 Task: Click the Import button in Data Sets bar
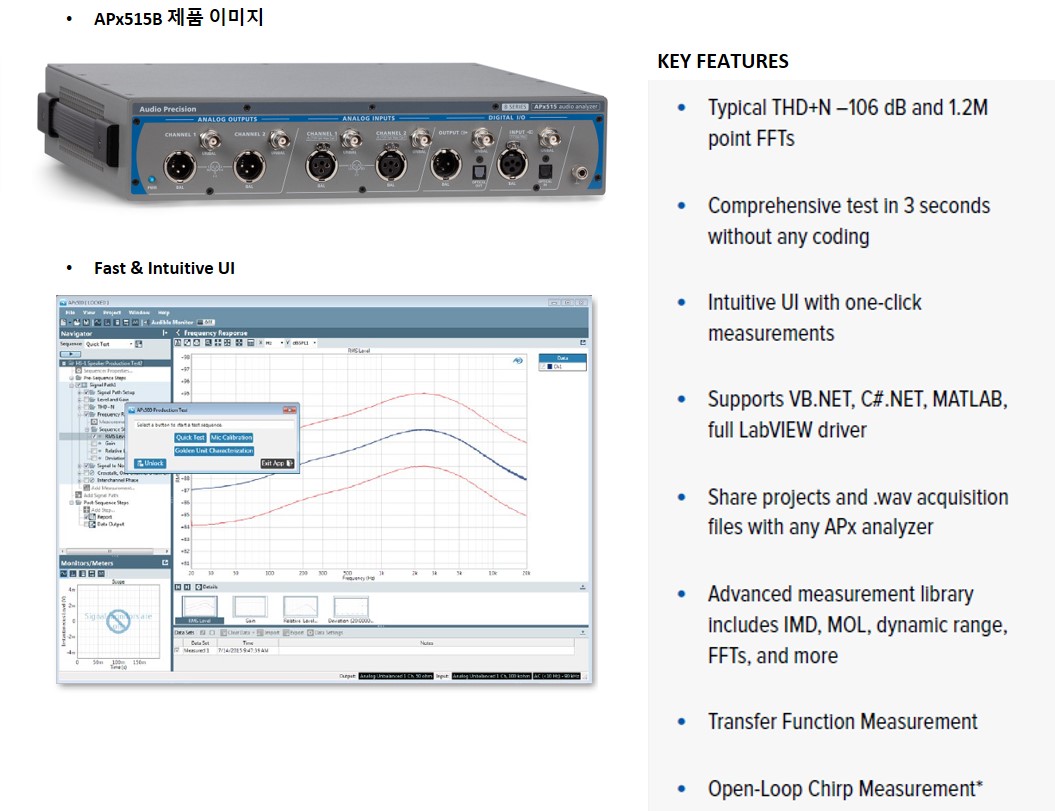pyautogui.click(x=268, y=633)
